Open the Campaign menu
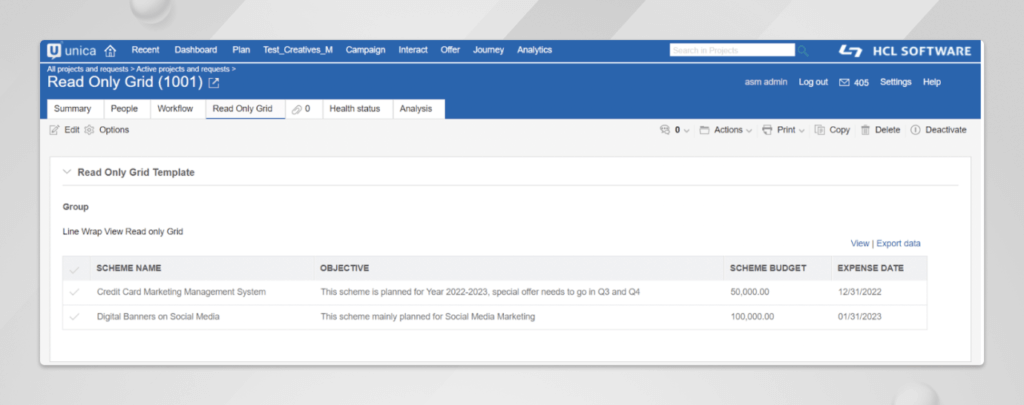This screenshot has width=1024, height=405. (365, 50)
